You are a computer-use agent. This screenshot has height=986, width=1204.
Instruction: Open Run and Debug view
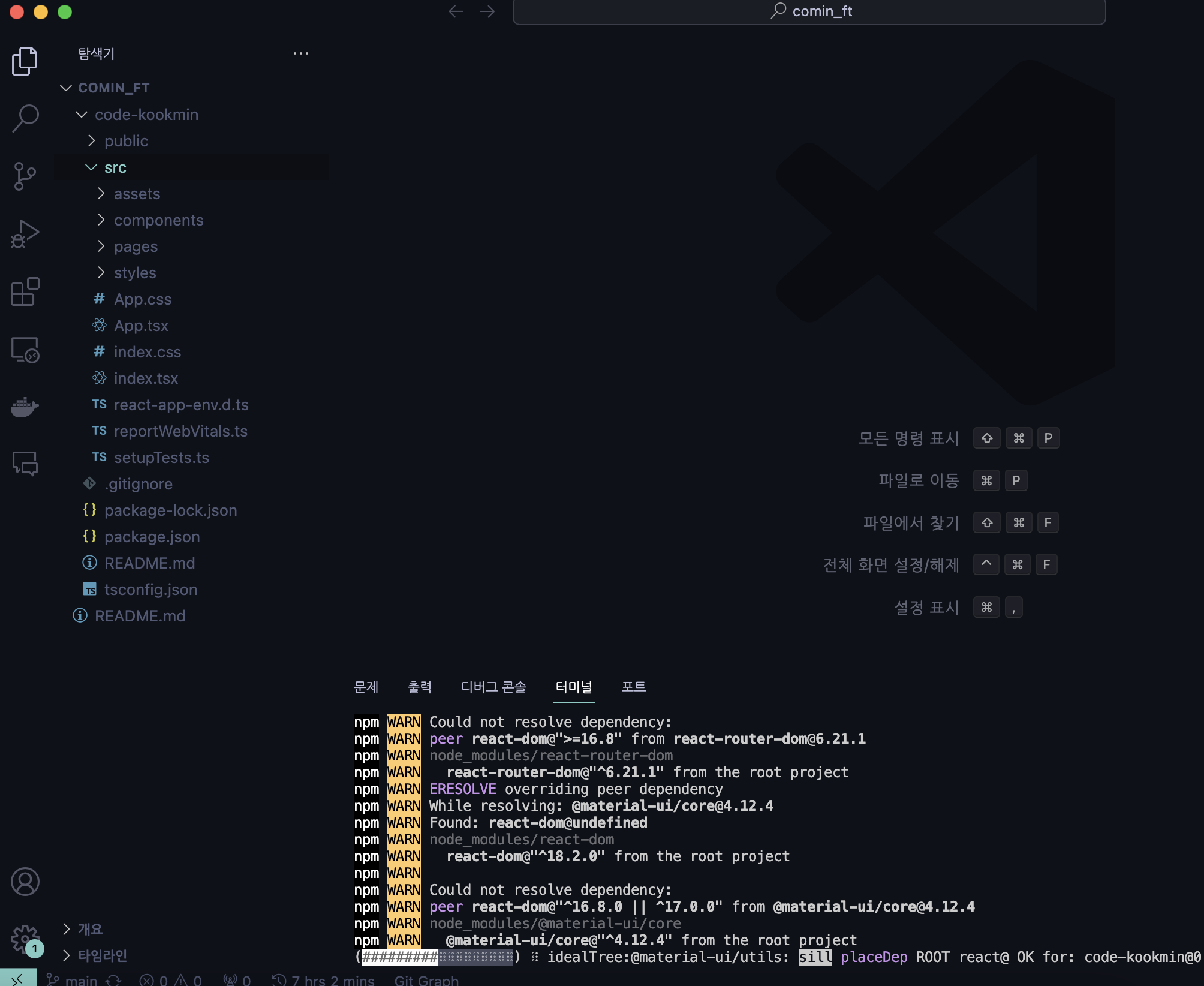[x=25, y=234]
